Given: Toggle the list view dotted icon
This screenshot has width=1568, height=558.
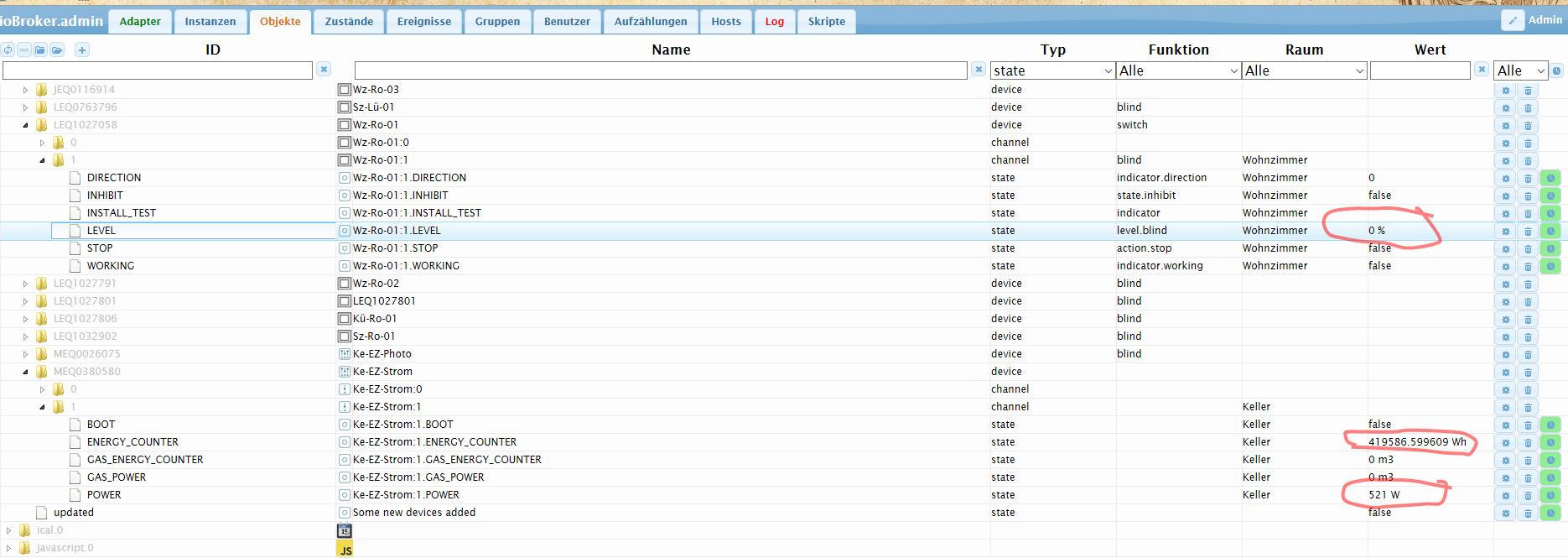Looking at the screenshot, I should [x=24, y=50].
